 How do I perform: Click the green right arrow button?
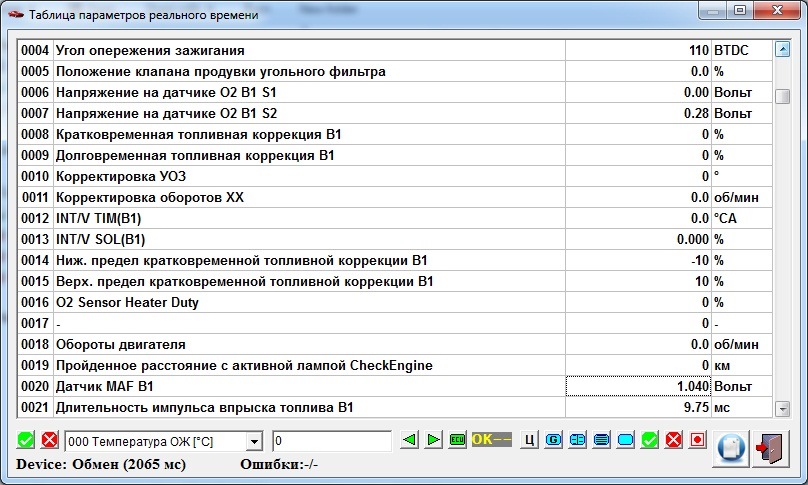coord(433,440)
